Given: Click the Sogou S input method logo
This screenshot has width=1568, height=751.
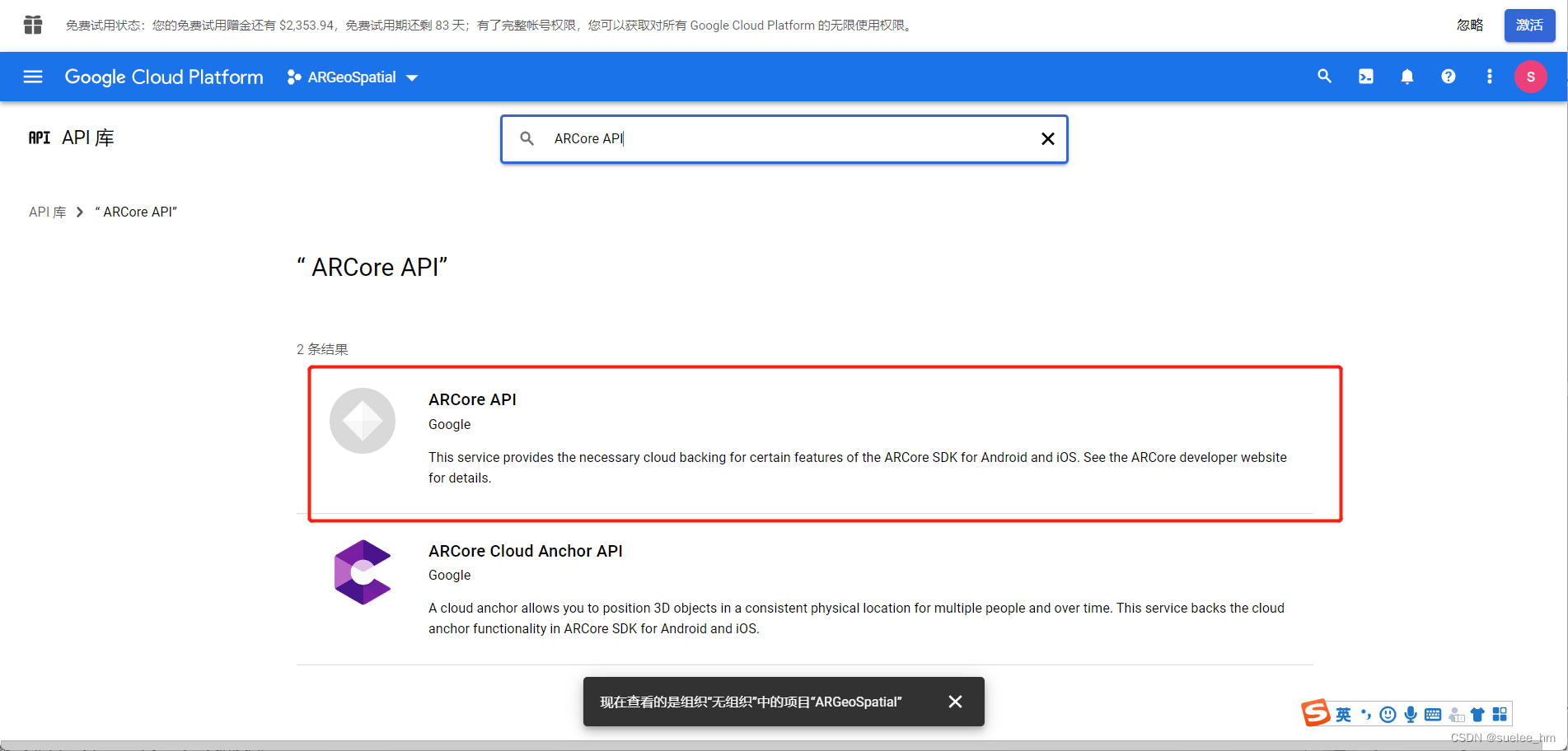Looking at the screenshot, I should click(1316, 712).
